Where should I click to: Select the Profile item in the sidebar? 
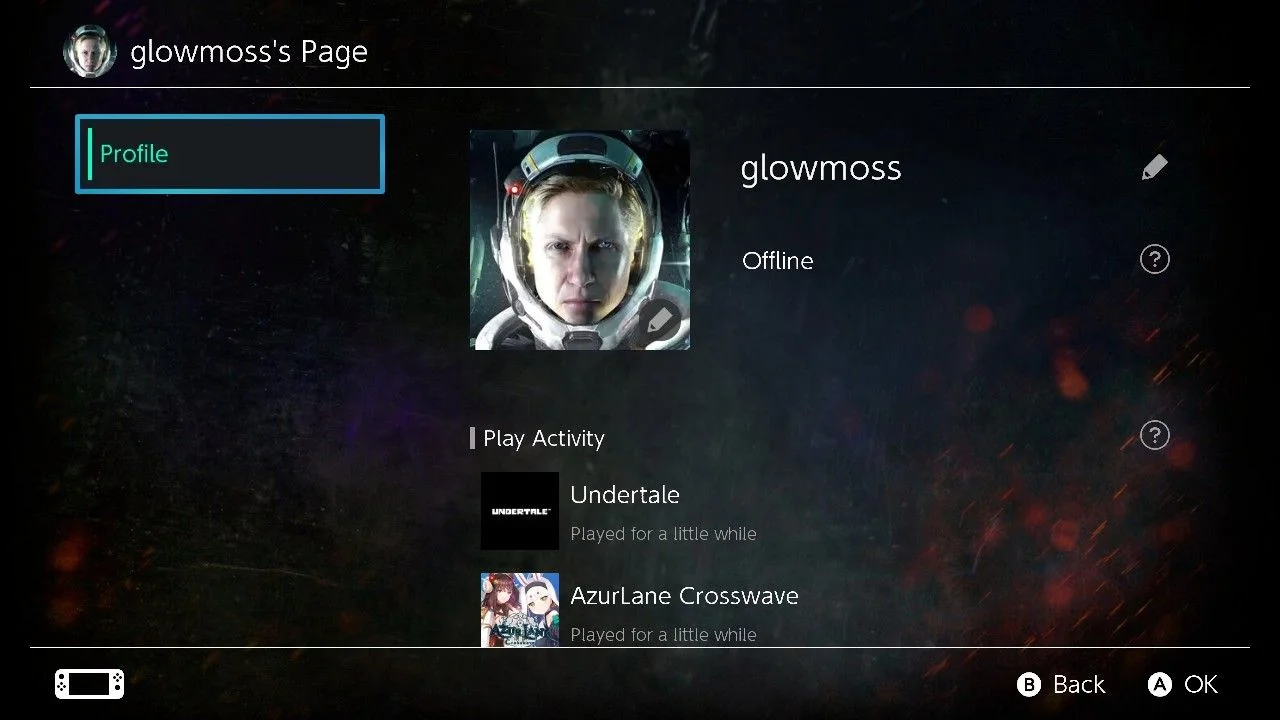pos(230,154)
